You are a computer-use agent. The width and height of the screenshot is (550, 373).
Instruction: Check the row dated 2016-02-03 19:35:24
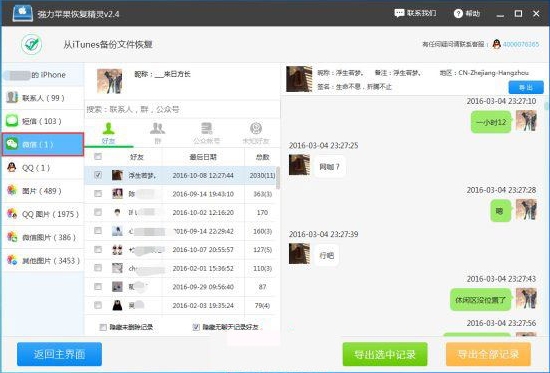click(x=98, y=305)
